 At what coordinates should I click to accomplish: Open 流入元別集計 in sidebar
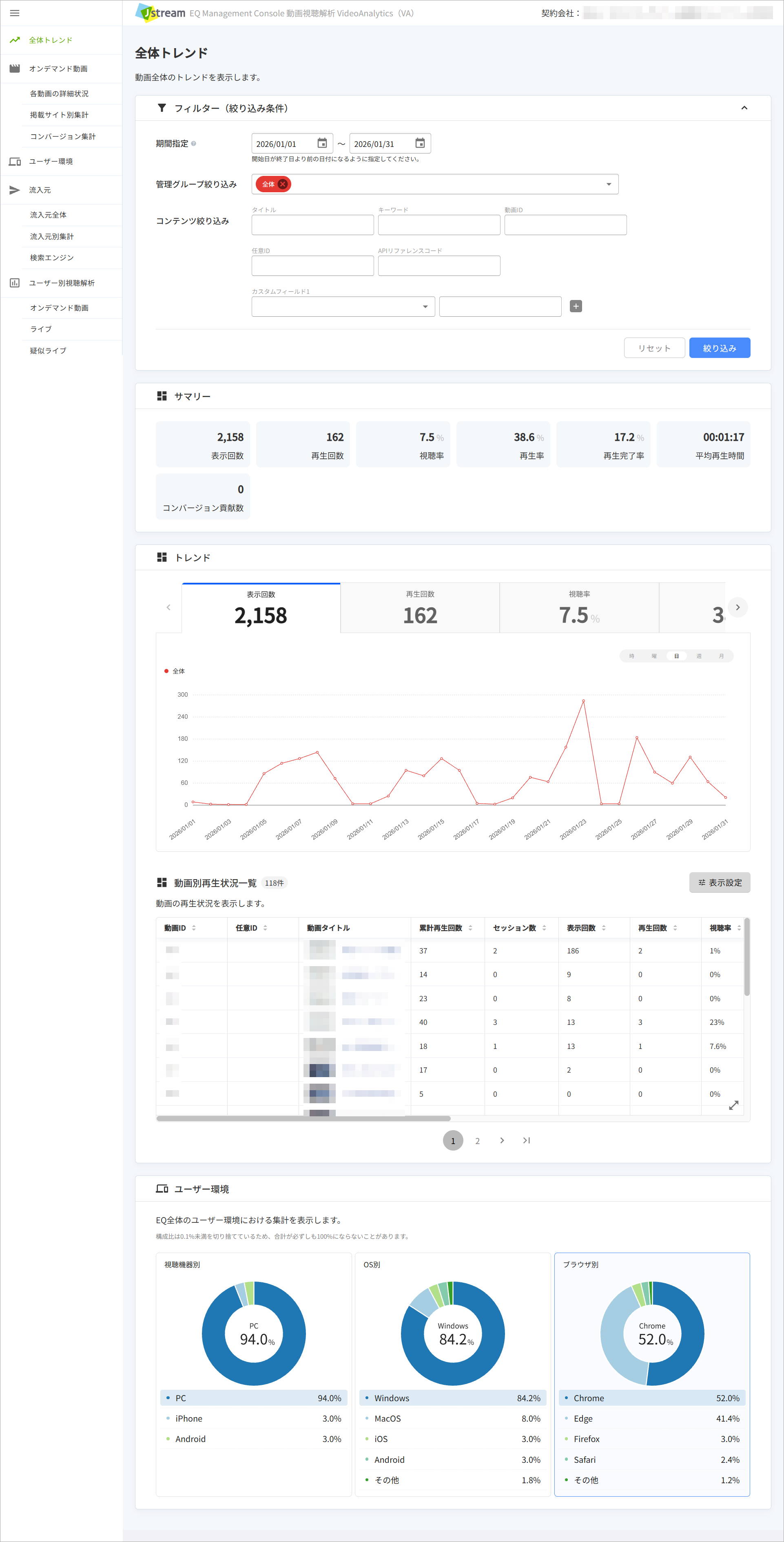(52, 236)
